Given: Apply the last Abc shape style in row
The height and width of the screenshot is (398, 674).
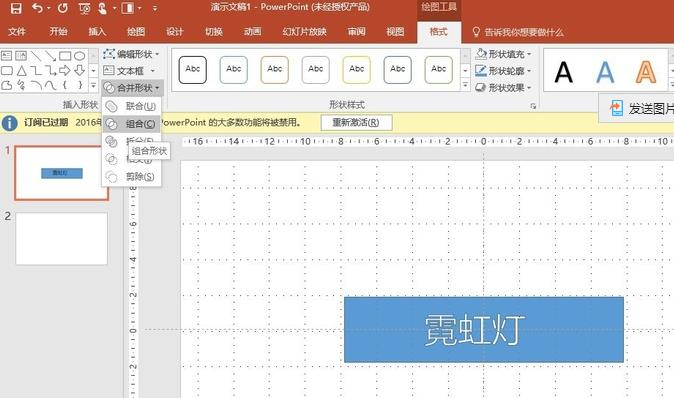Looking at the screenshot, I should (x=438, y=70).
